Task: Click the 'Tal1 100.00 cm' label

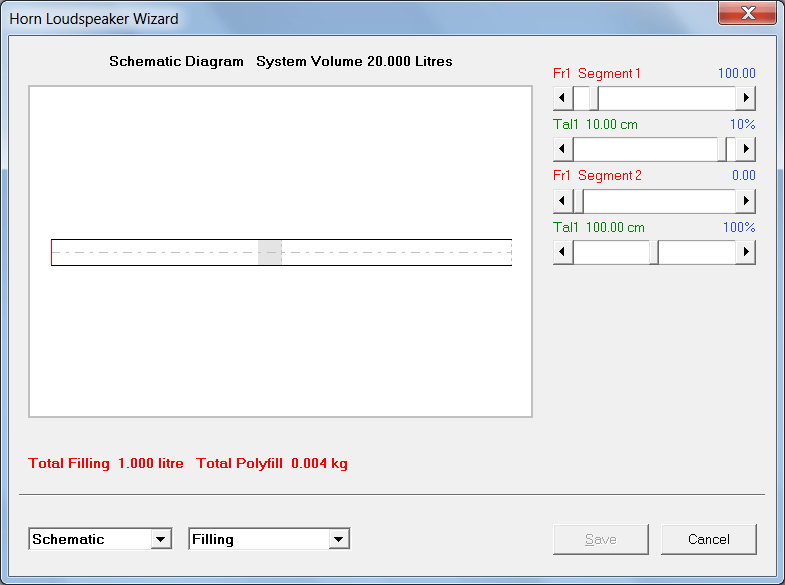Action: [x=599, y=227]
